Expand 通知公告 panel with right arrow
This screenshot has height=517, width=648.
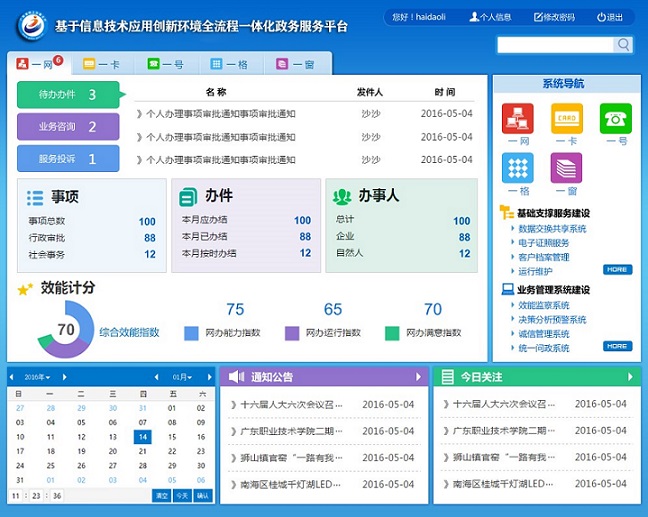point(419,377)
